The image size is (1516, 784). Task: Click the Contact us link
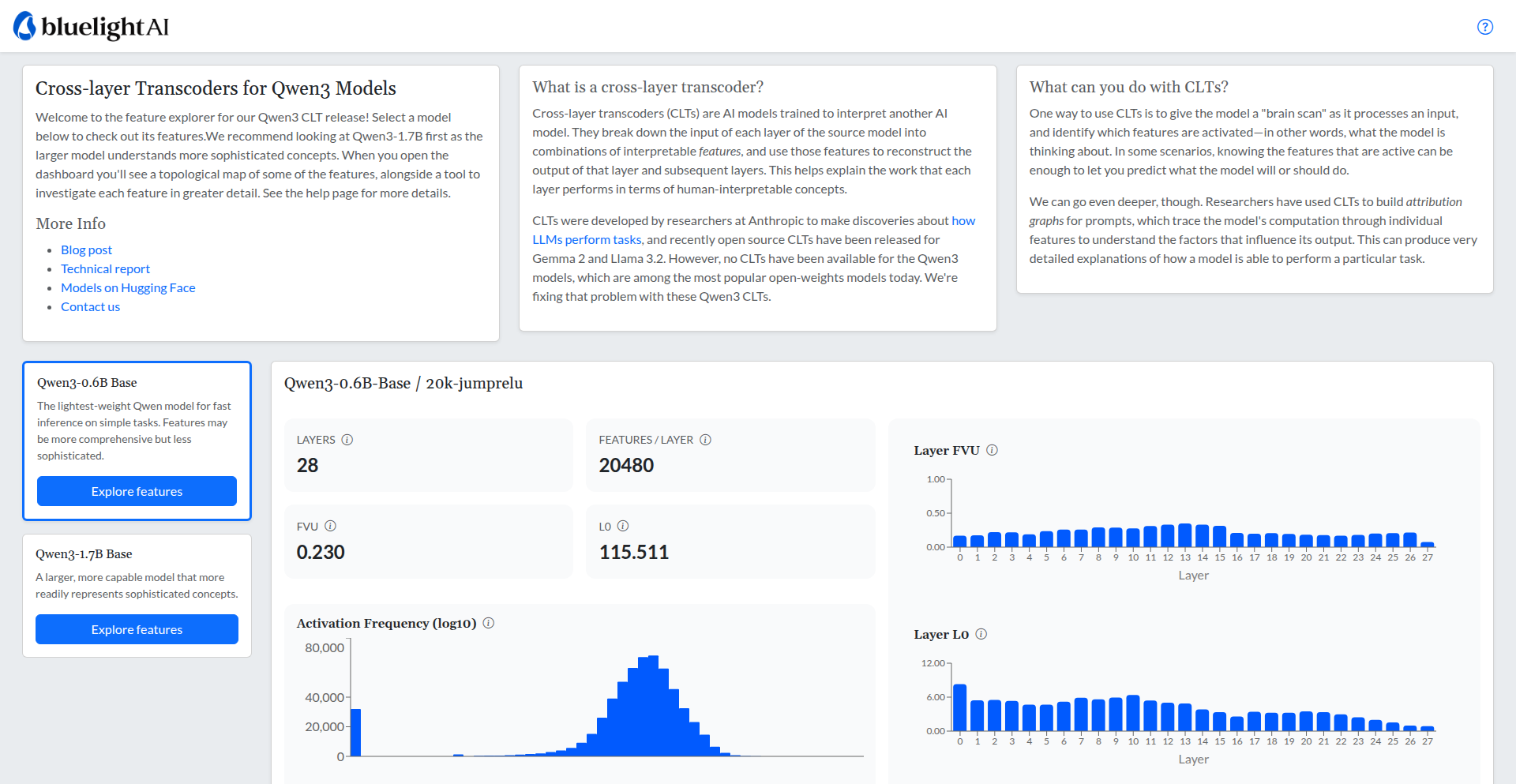(90, 306)
